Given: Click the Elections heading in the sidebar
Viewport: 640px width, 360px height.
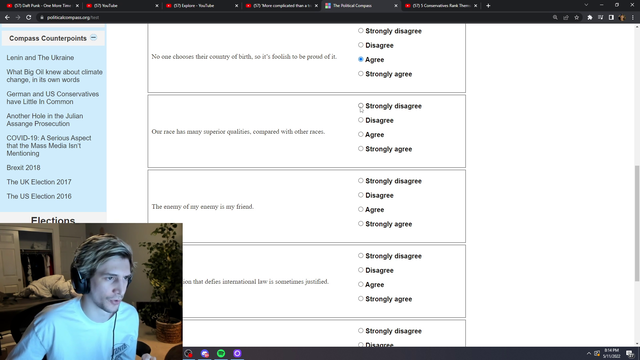Looking at the screenshot, I should point(53,220).
